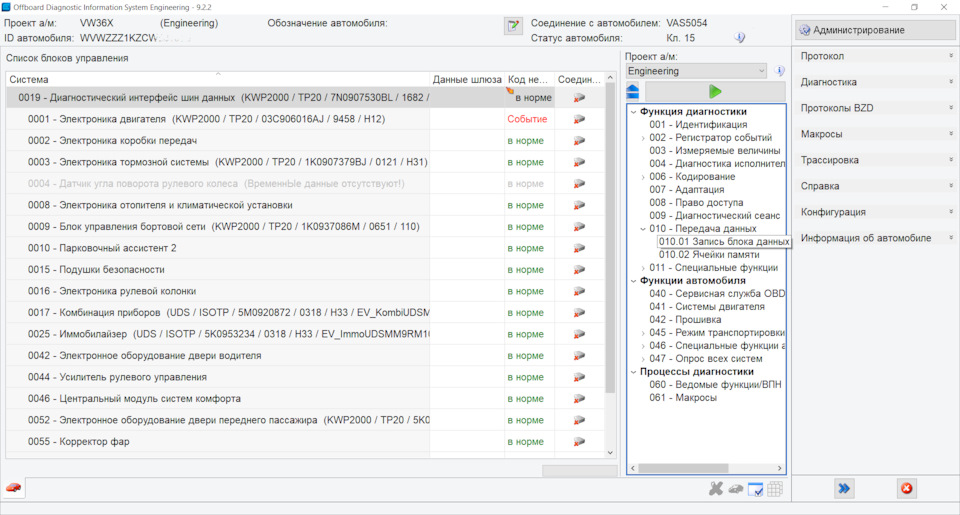Expand 011 - Специальные функции node
This screenshot has width=960, height=515.
click(643, 268)
